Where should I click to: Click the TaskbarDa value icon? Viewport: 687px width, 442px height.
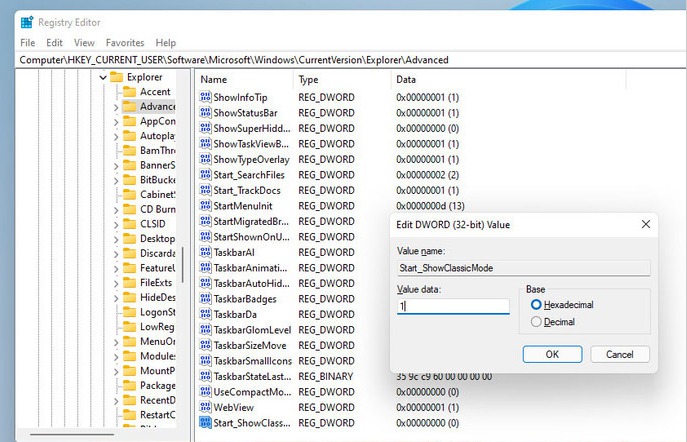coord(205,314)
